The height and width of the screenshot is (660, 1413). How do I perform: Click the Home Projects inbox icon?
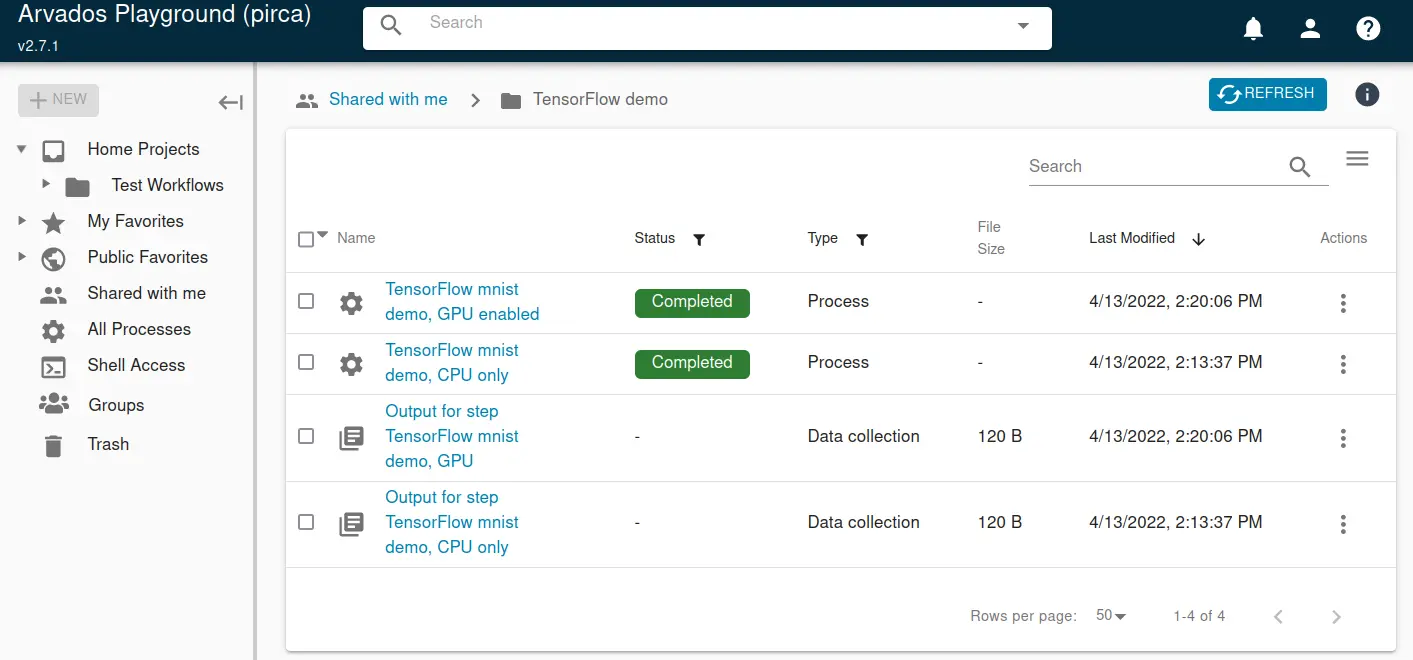pyautogui.click(x=53, y=151)
